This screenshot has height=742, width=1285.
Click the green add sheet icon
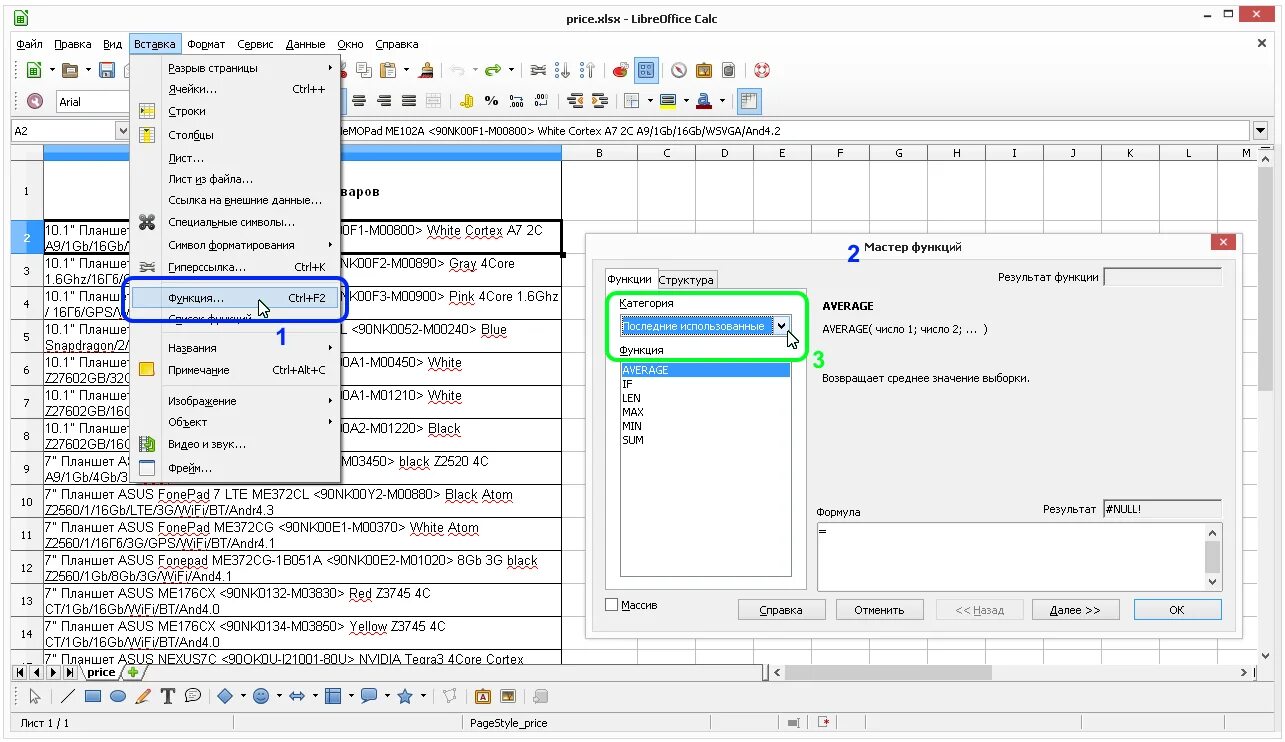click(133, 673)
